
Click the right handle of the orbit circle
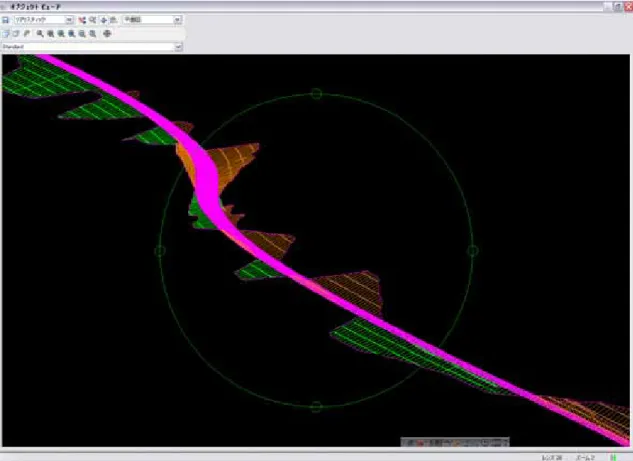coord(473,251)
